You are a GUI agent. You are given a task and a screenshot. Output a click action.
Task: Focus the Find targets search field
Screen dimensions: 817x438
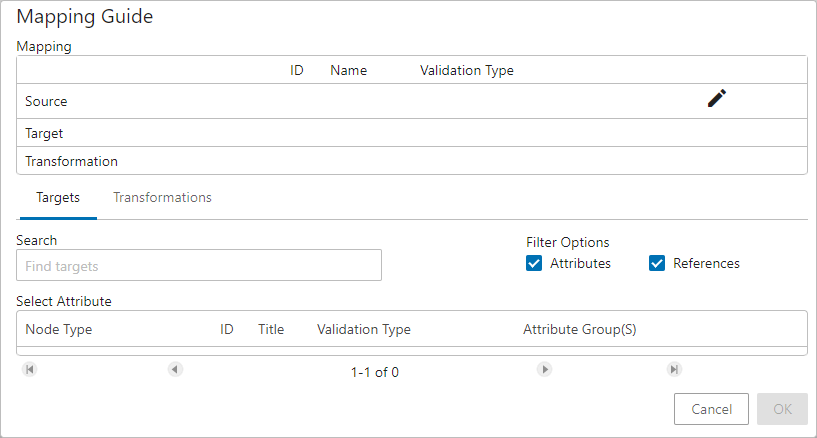199,265
